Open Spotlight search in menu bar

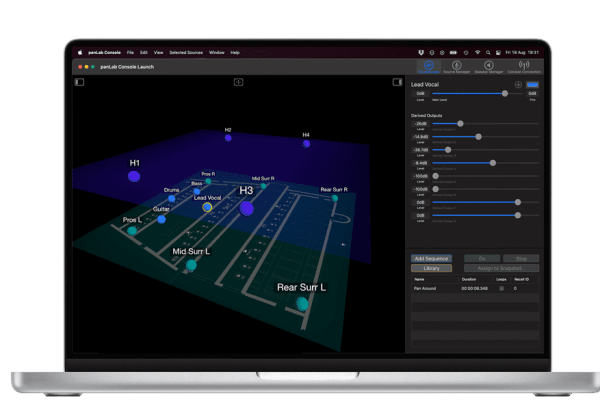488,52
